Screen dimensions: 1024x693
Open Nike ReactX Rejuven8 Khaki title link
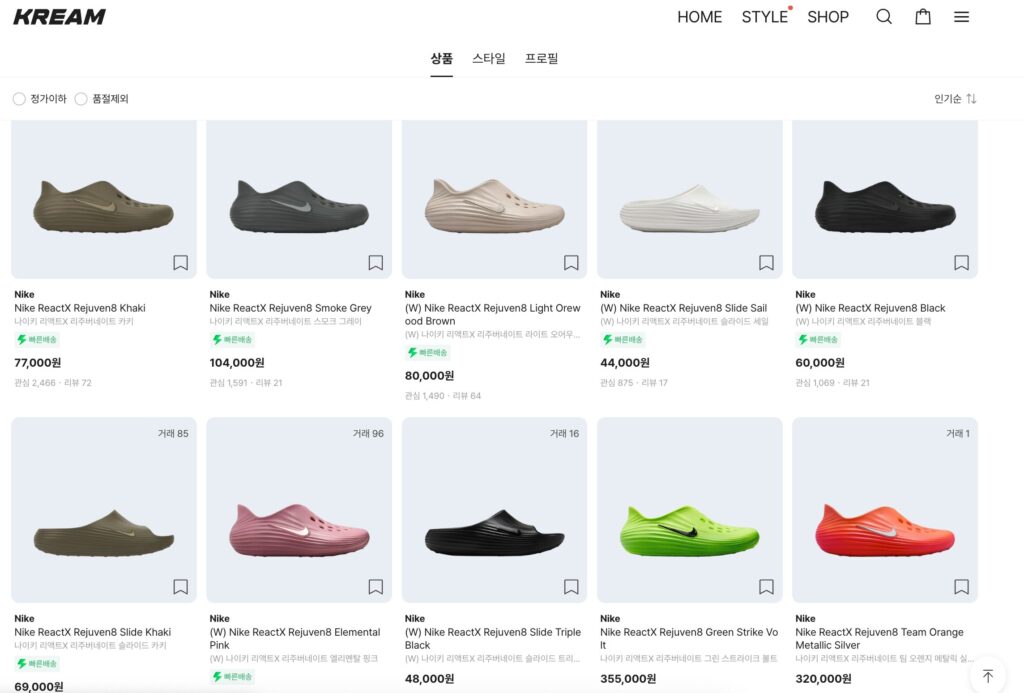(80, 308)
